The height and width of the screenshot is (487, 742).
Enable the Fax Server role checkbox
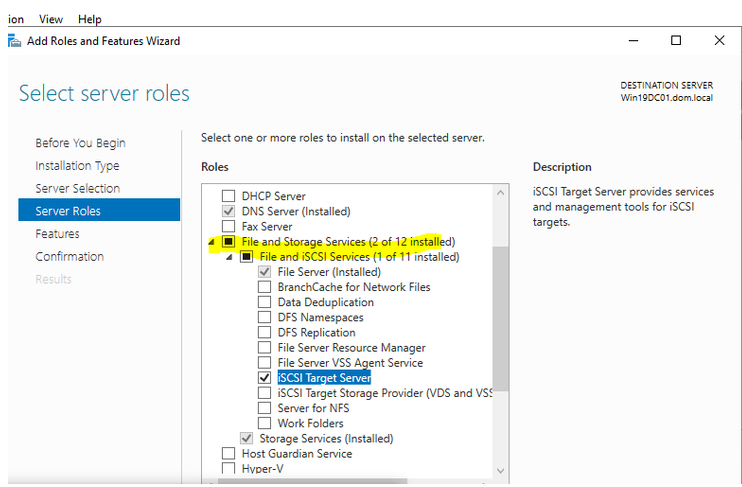click(x=228, y=227)
